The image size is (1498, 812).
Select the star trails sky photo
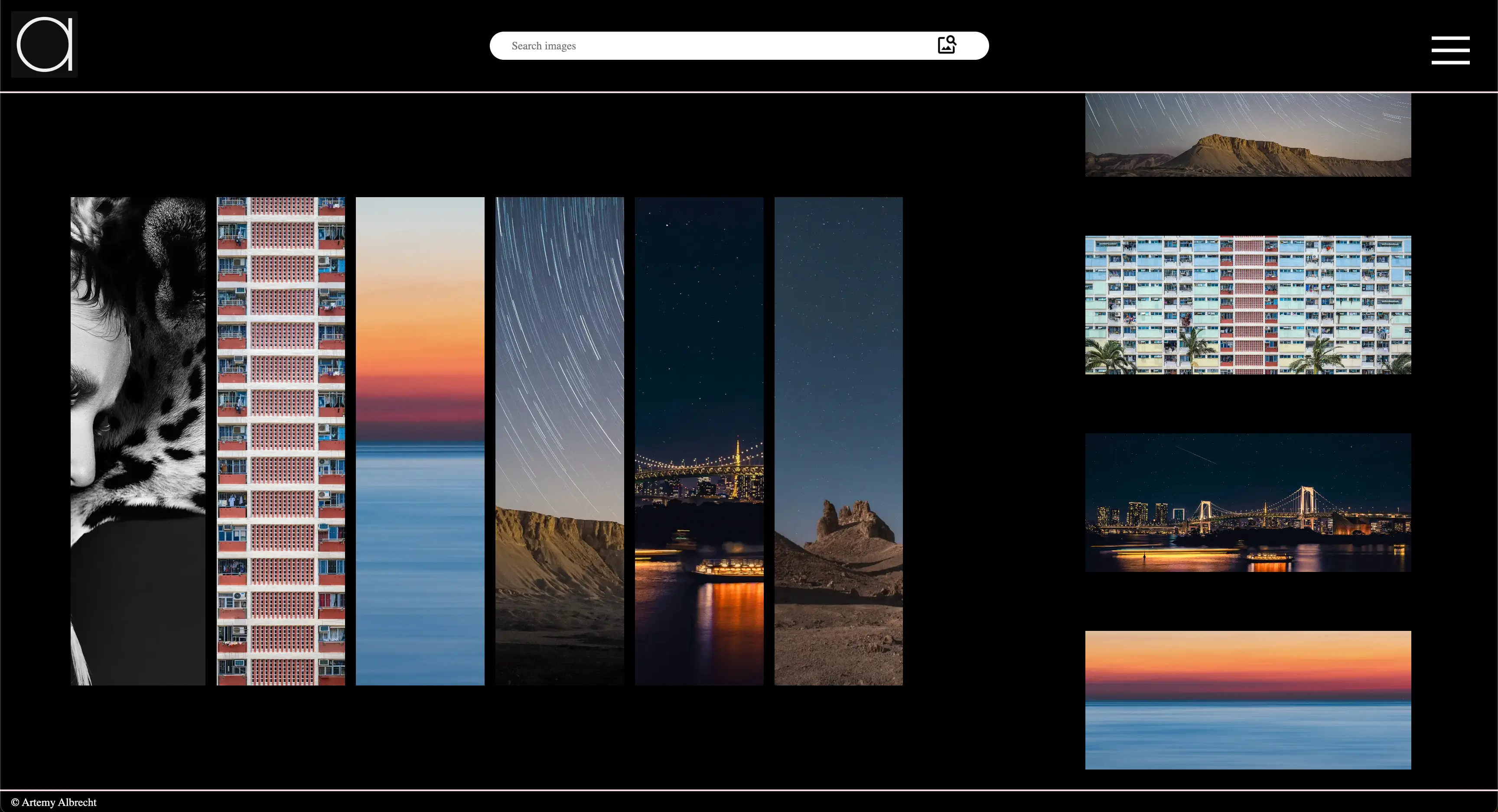pyautogui.click(x=560, y=441)
